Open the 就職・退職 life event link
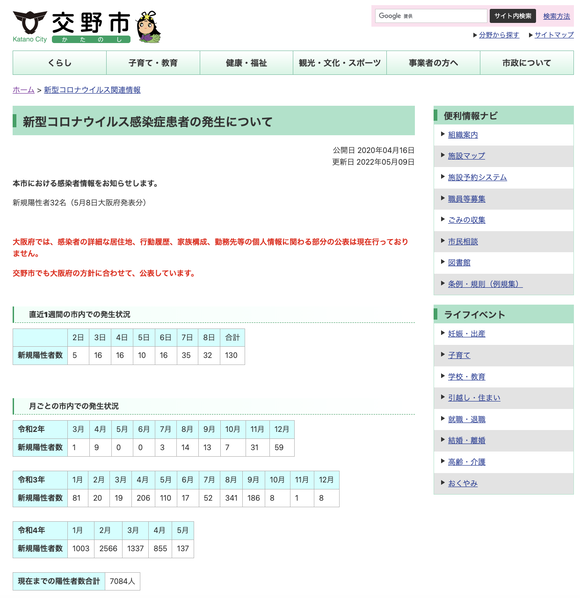 coord(466,420)
